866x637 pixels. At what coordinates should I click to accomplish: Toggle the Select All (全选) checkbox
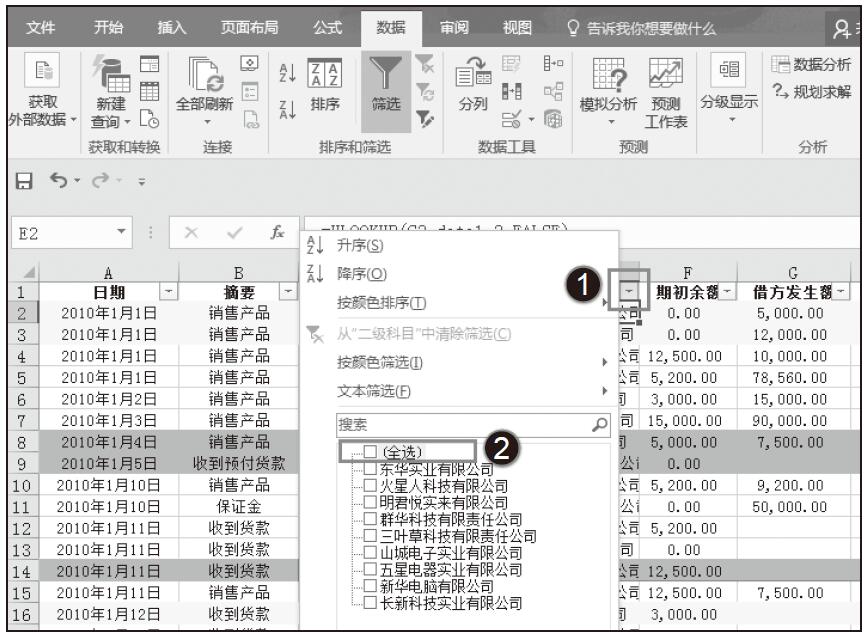[x=371, y=453]
